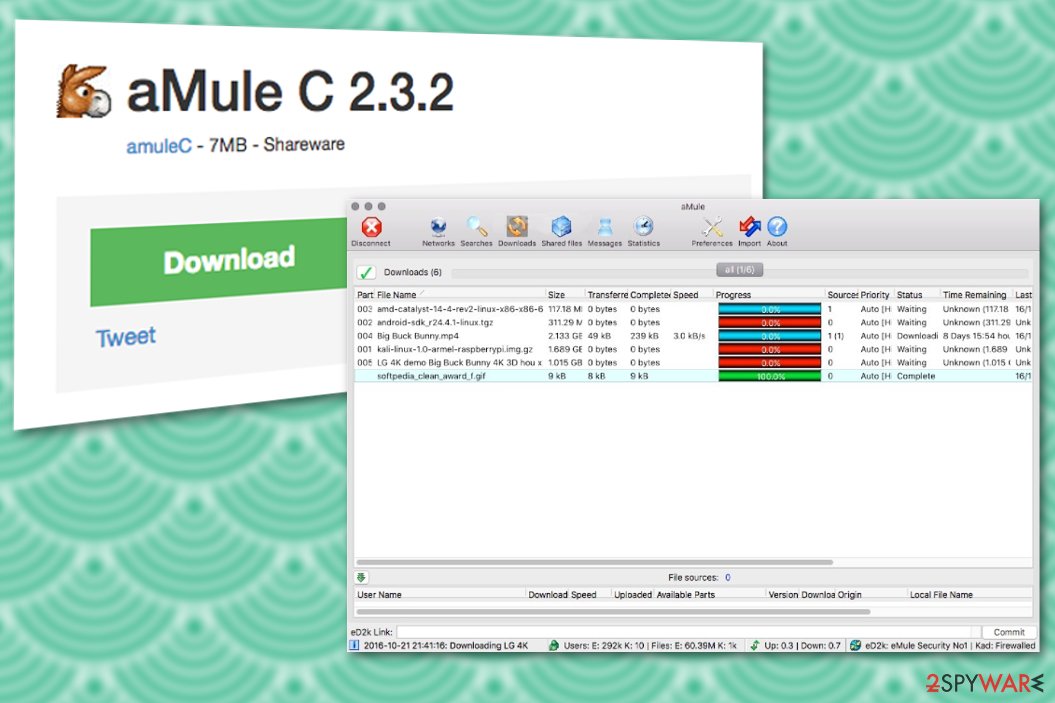Open the Networks view in aMule

coord(438,231)
